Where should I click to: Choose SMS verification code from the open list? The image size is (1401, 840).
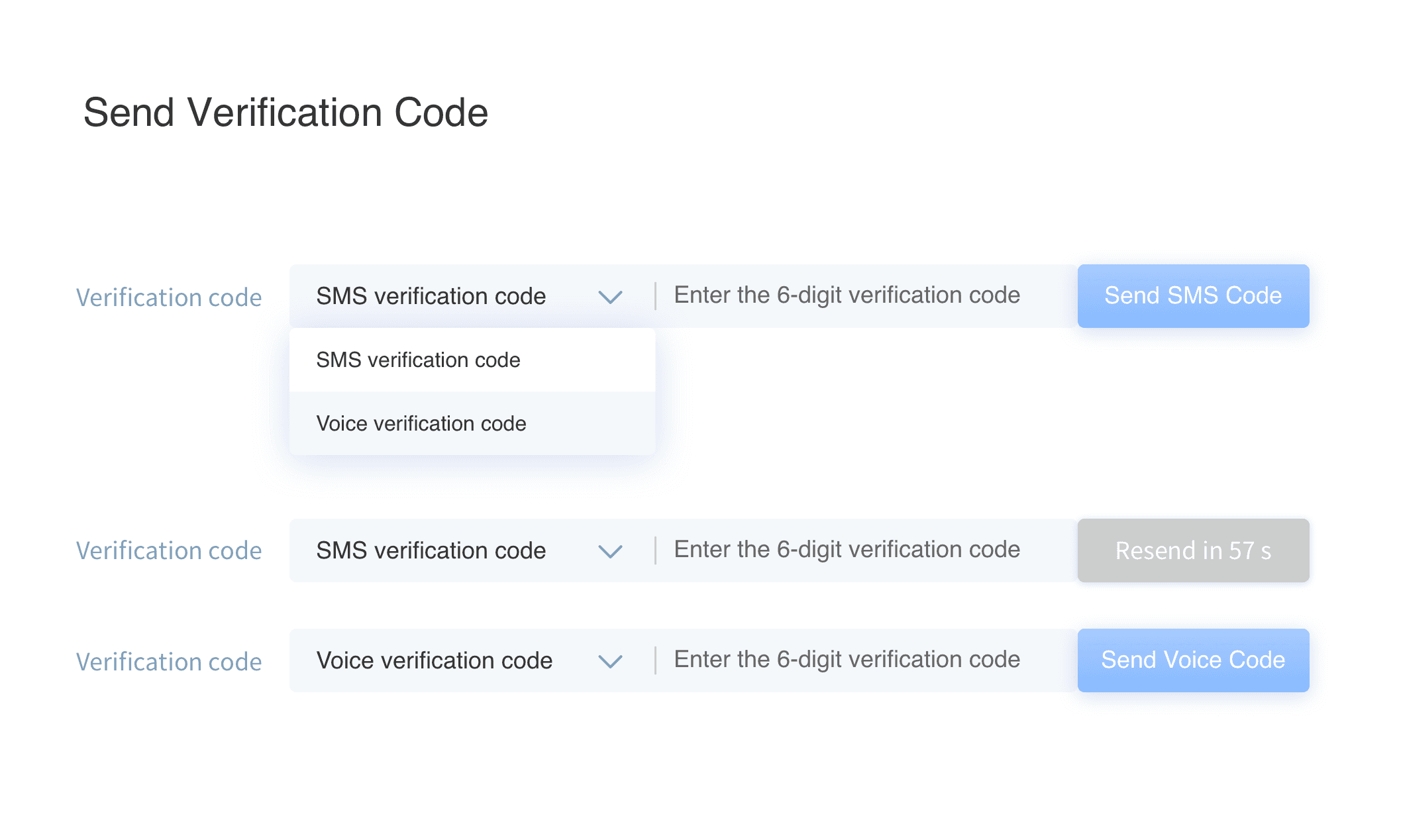point(418,360)
